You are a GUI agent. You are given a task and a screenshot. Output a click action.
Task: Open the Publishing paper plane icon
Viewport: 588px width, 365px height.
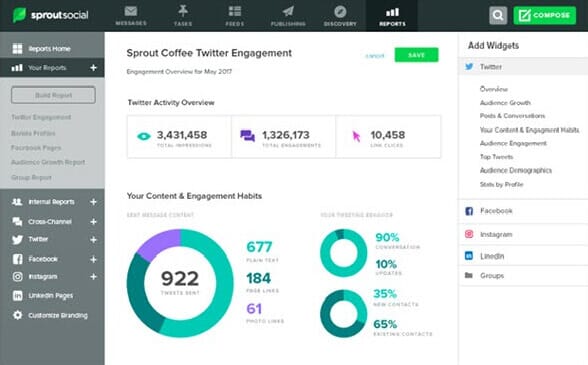point(288,11)
